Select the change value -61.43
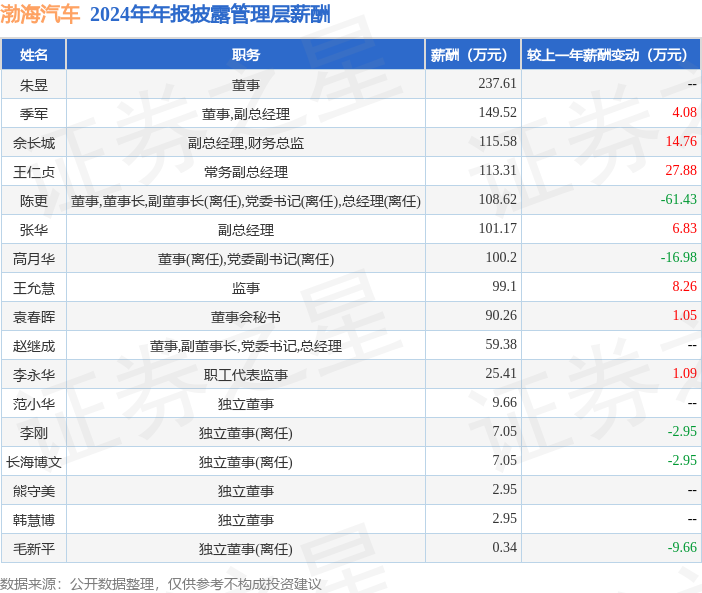Image resolution: width=702 pixels, height=593 pixels. tap(679, 199)
